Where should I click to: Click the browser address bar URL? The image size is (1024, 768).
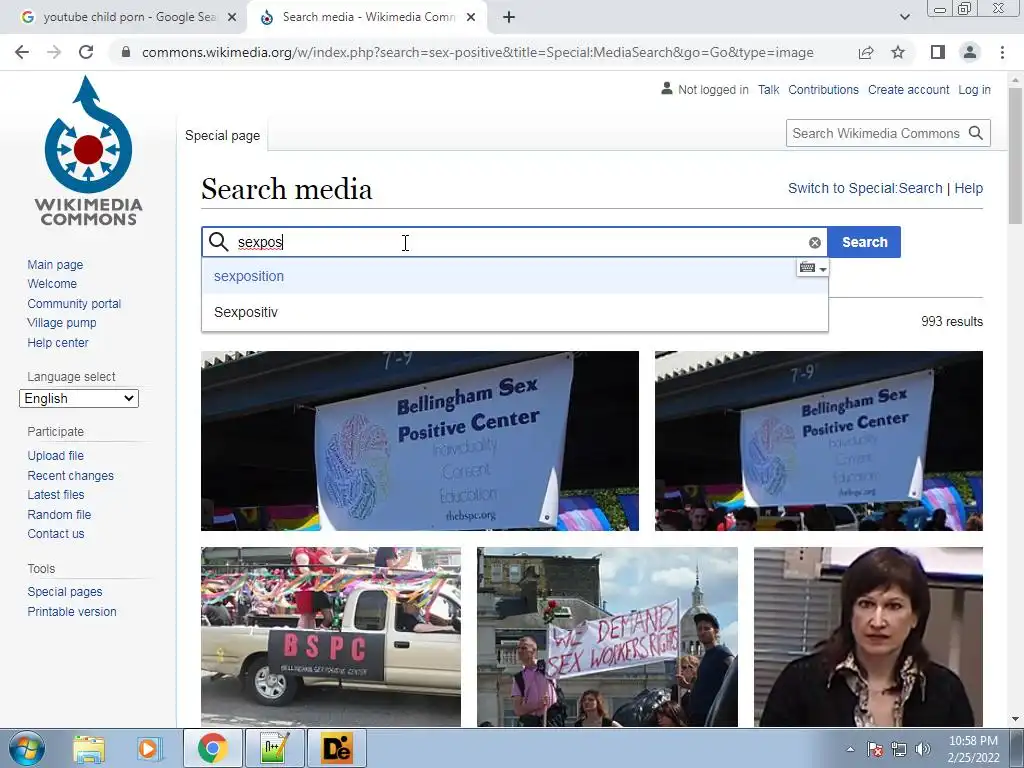(x=477, y=52)
